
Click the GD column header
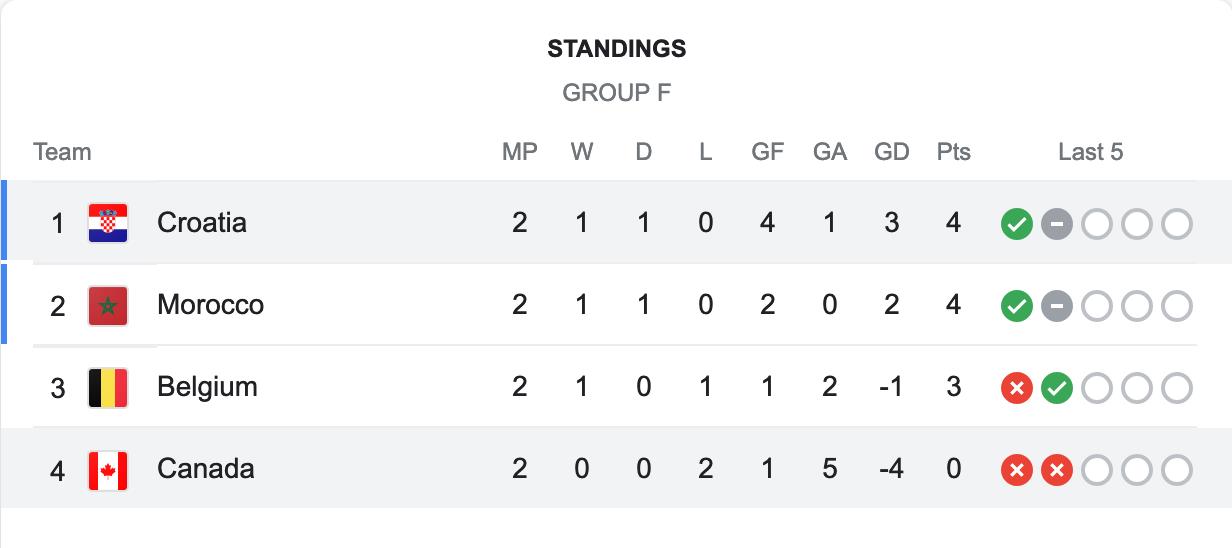pyautogui.click(x=892, y=152)
